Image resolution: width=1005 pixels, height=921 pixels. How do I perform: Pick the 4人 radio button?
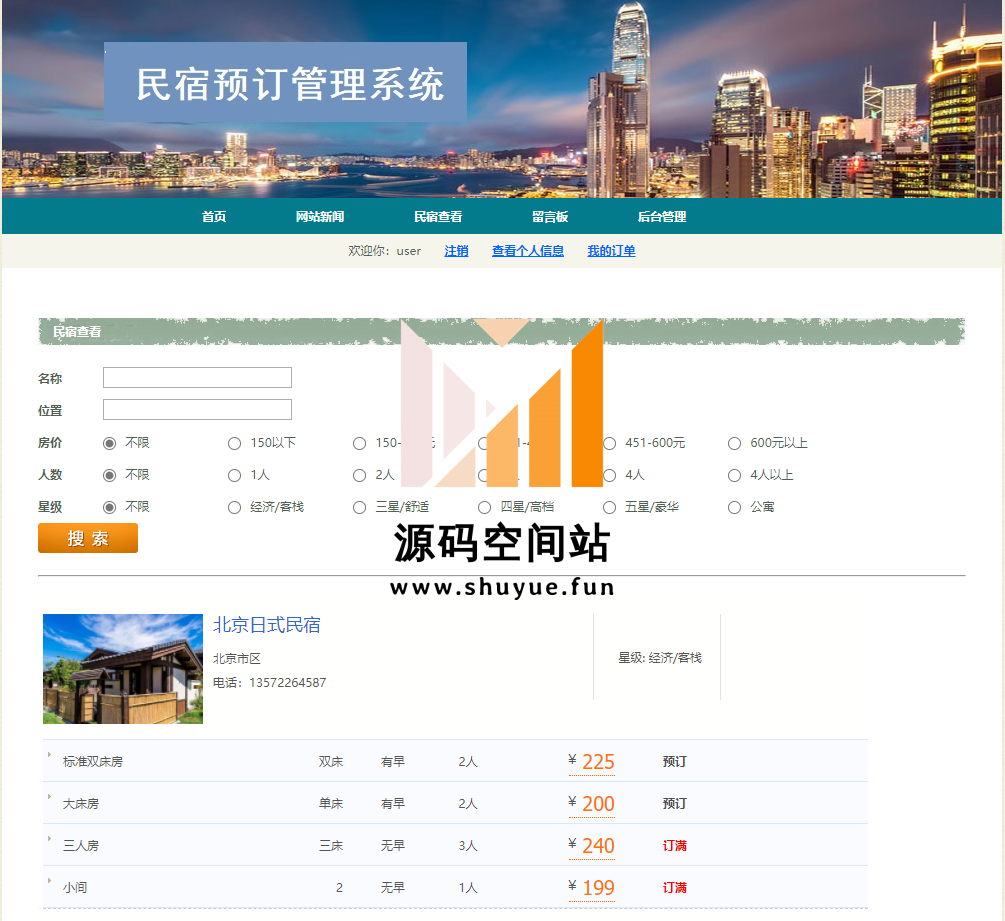point(610,476)
